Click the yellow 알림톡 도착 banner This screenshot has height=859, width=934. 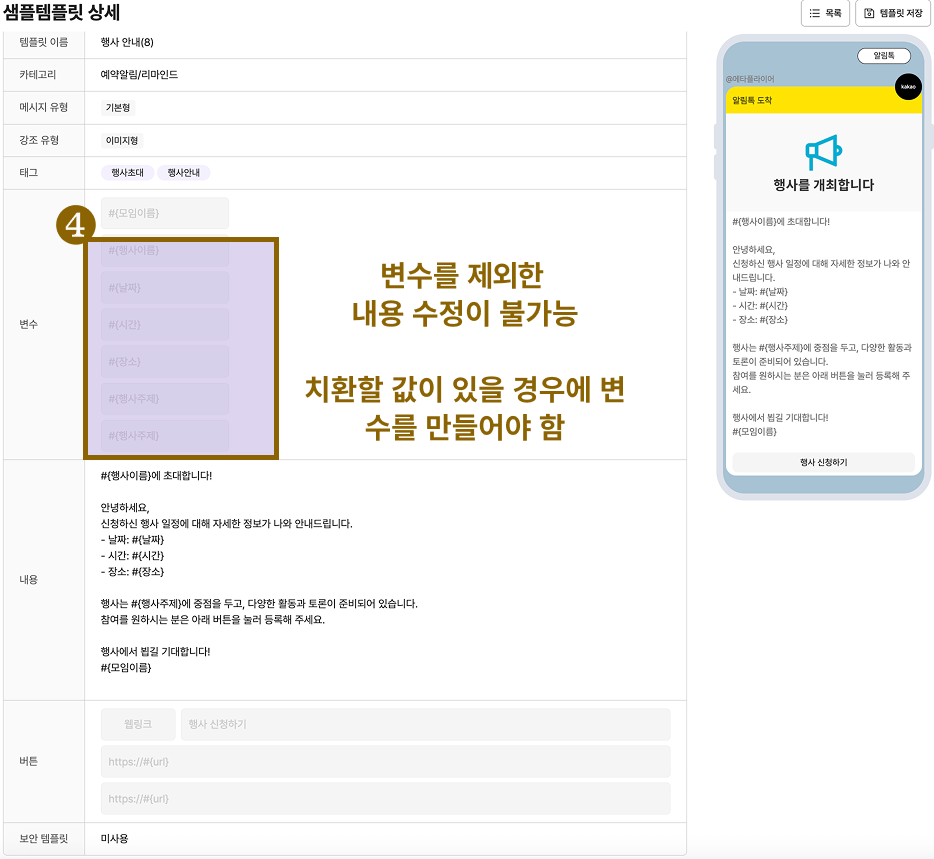pyautogui.click(x=823, y=101)
